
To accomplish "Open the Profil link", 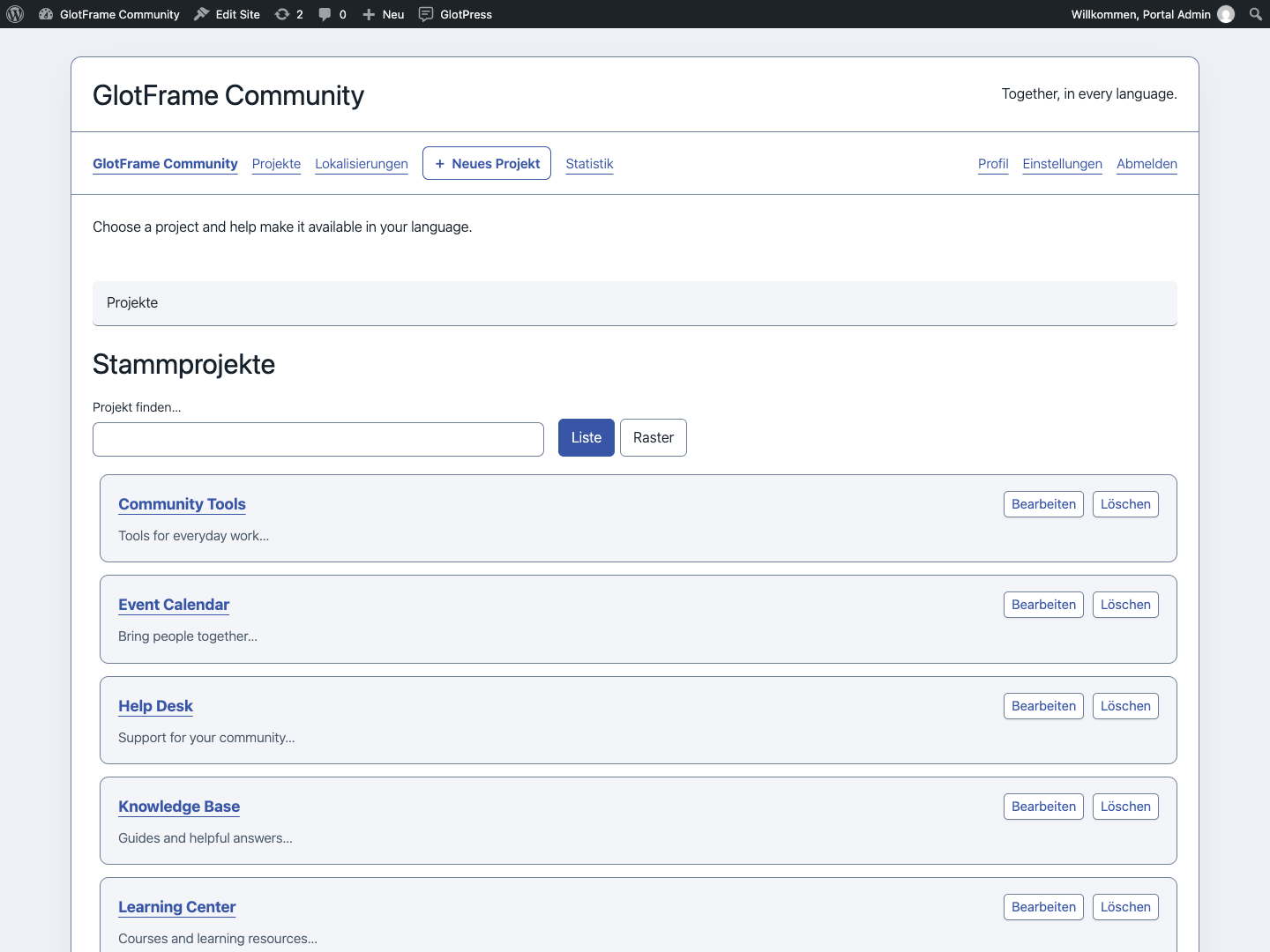I will click(x=993, y=164).
